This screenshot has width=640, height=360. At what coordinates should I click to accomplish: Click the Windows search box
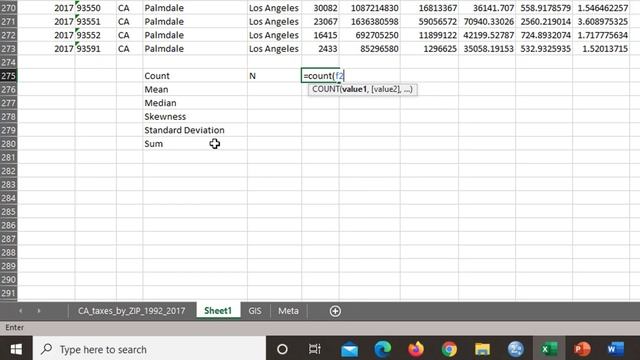149,349
